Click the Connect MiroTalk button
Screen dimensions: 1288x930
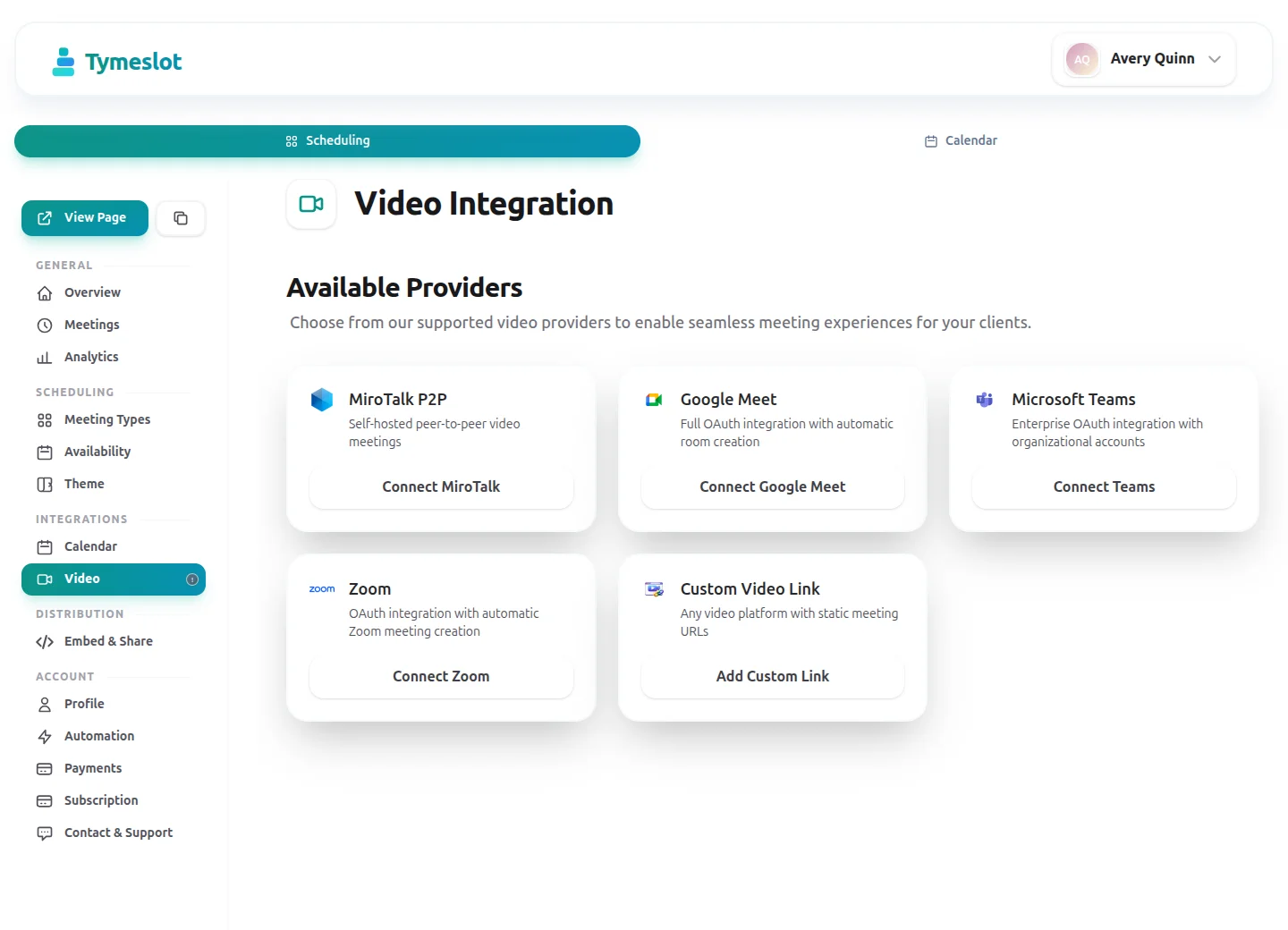(x=441, y=486)
